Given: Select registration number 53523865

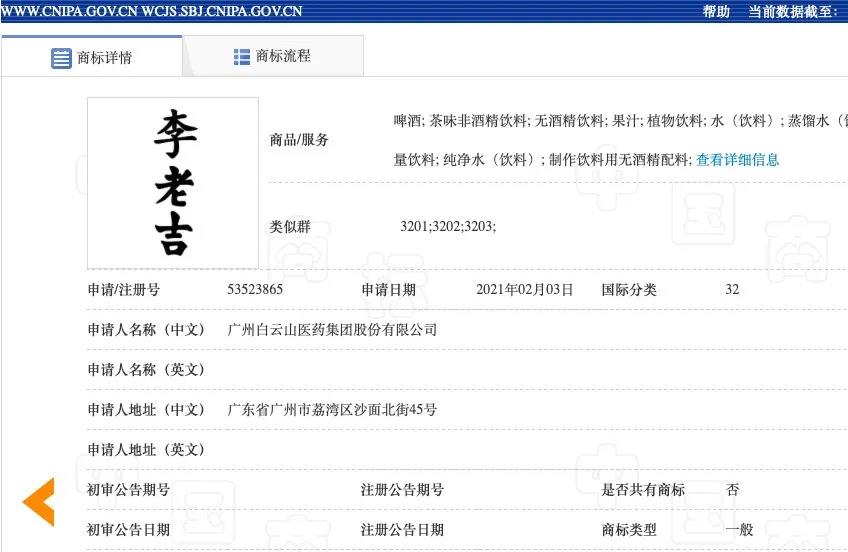Looking at the screenshot, I should [255, 289].
